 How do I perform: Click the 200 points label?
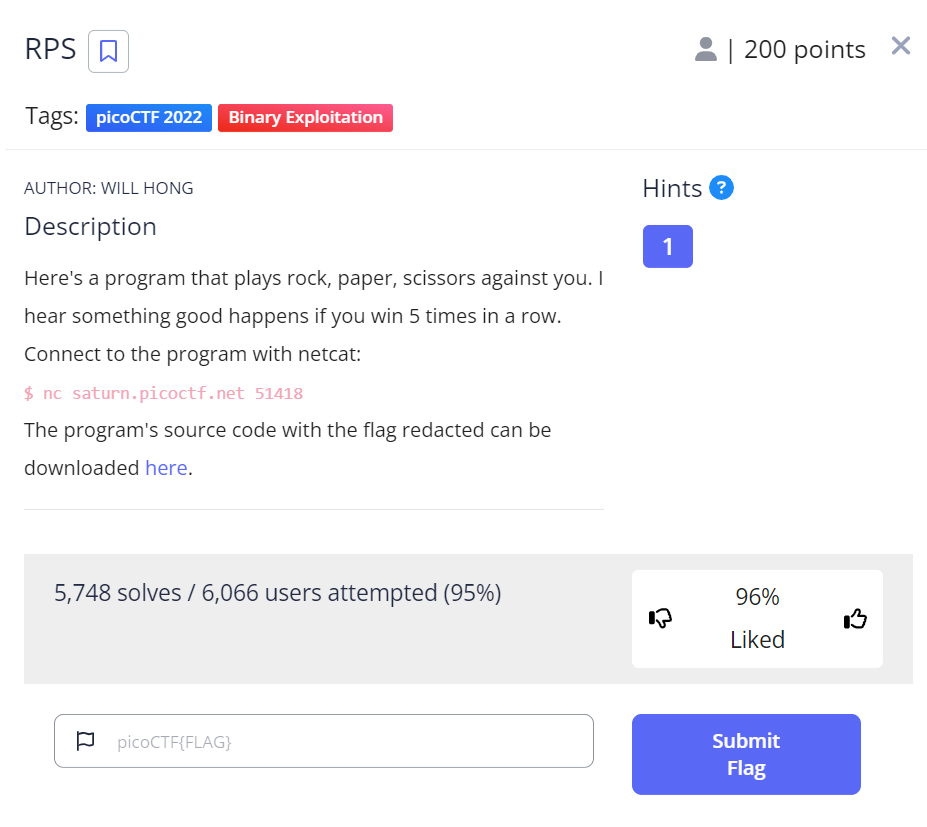[x=805, y=50]
